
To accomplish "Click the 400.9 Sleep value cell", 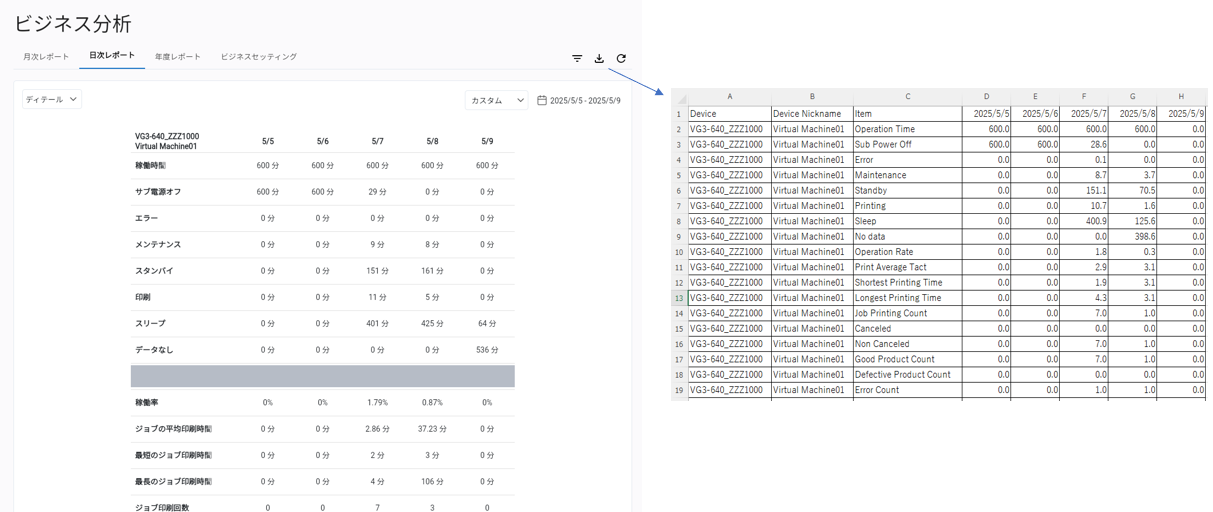I will point(1084,221).
